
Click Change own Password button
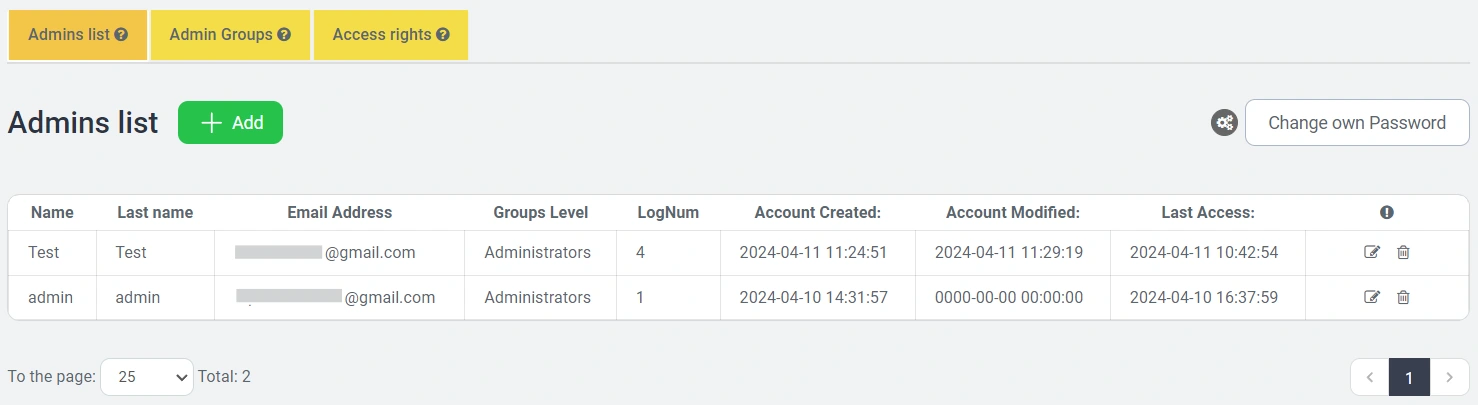click(1356, 123)
